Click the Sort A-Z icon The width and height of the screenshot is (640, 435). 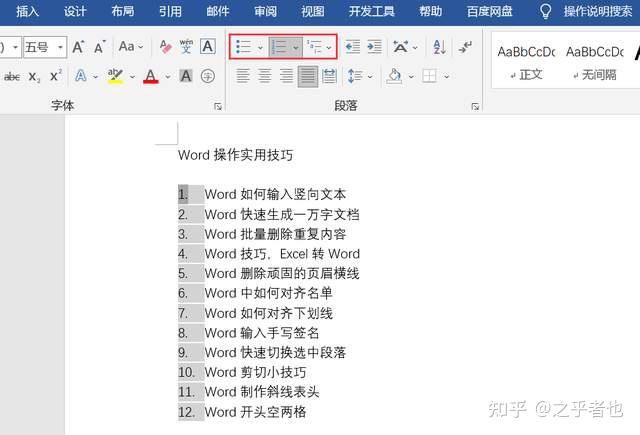point(440,47)
